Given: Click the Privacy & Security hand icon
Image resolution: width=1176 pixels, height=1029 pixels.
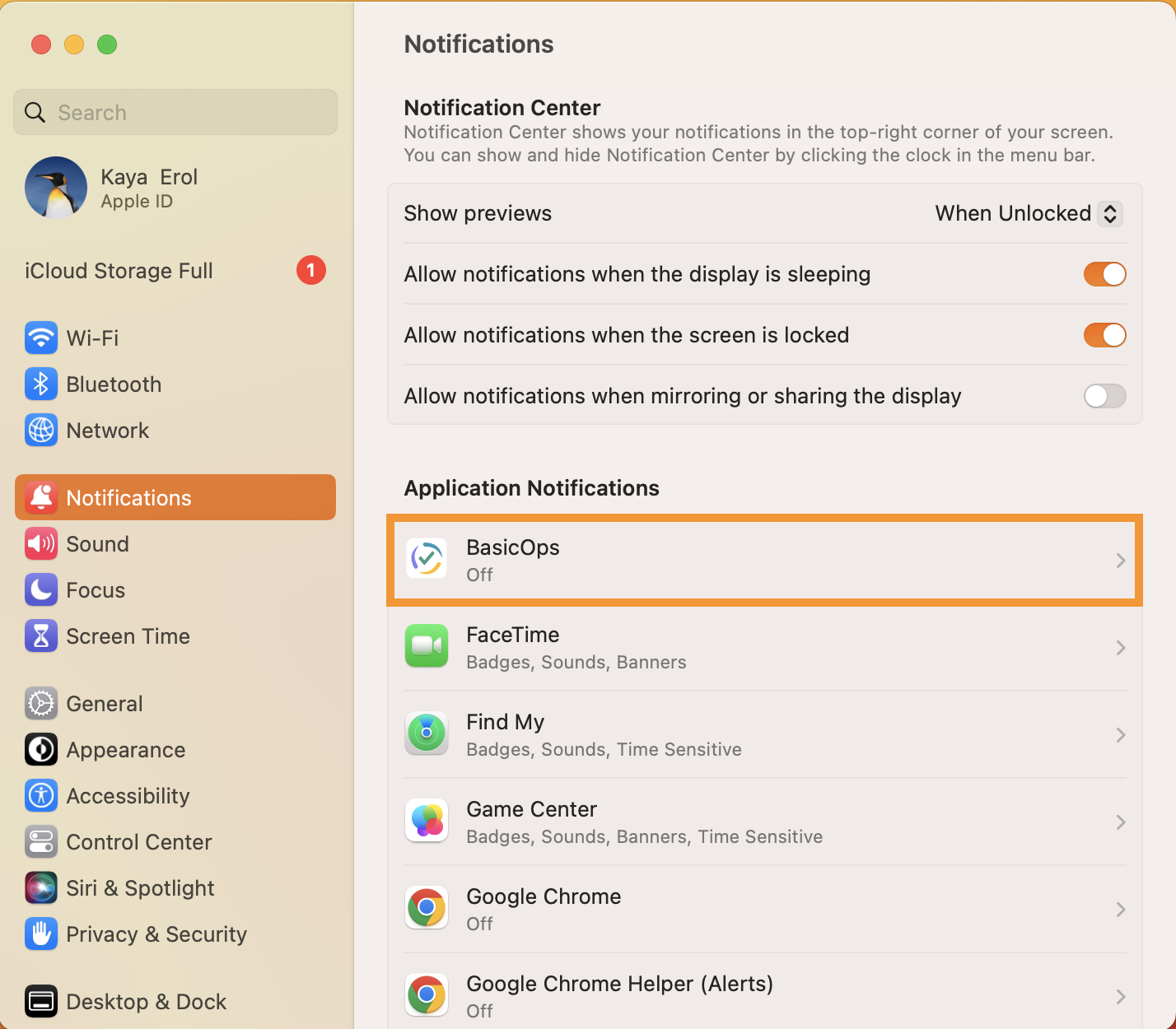Looking at the screenshot, I should coord(41,934).
